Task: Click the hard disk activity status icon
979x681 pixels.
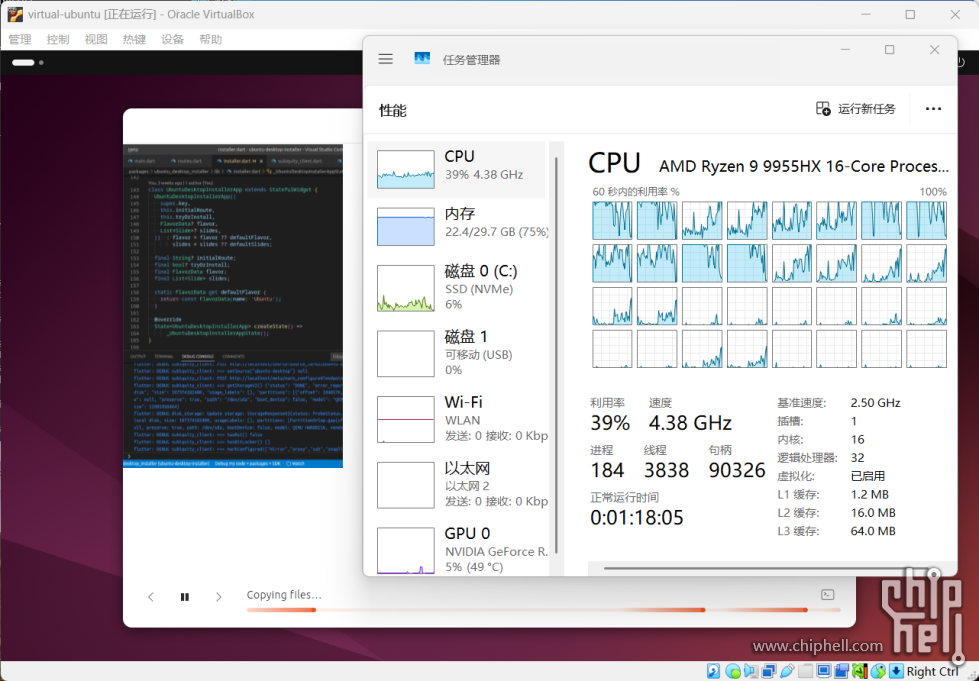Action: point(714,671)
